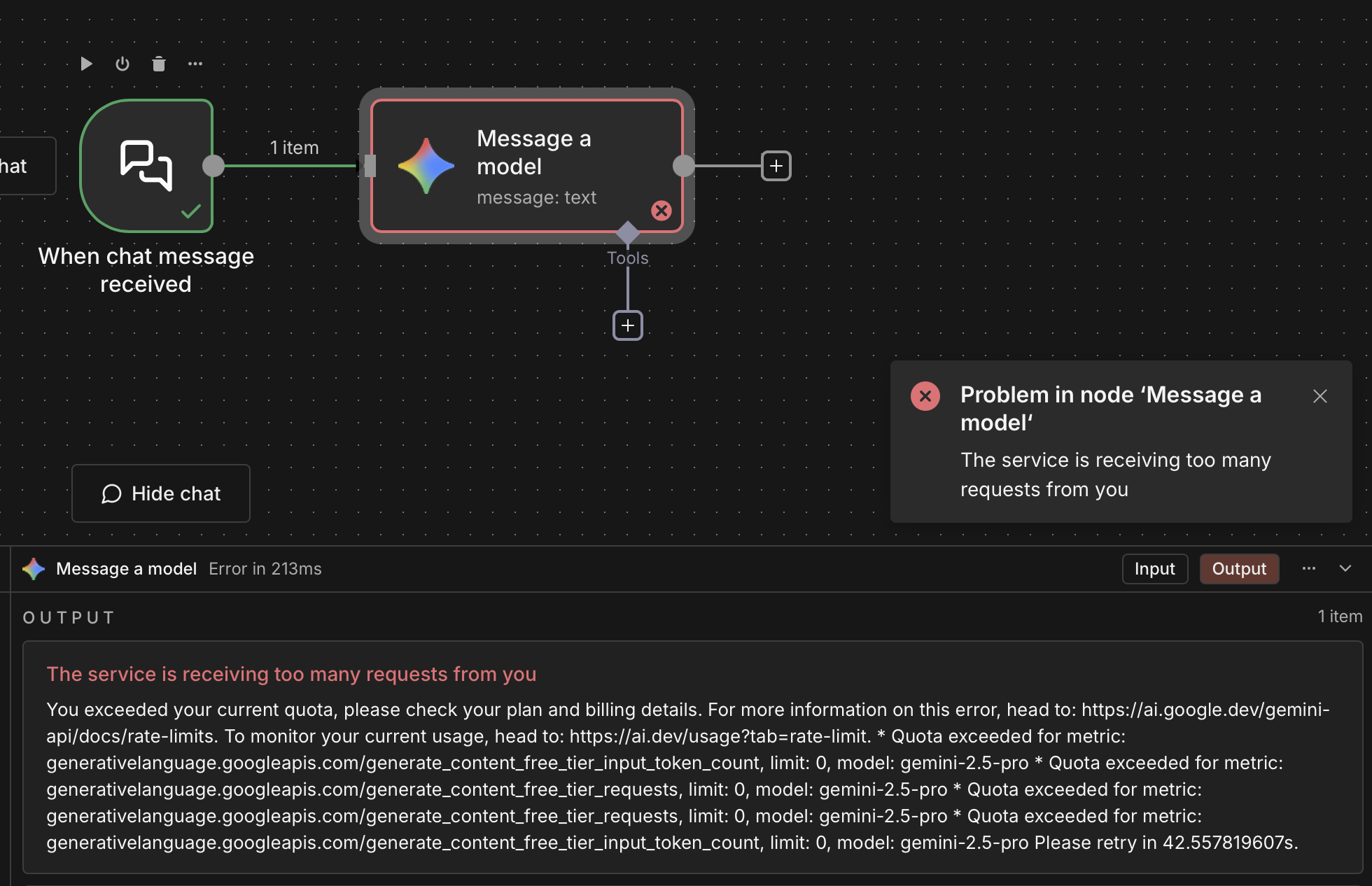Click the Hide chat button
Image resolution: width=1372 pixels, height=886 pixels.
(x=161, y=493)
